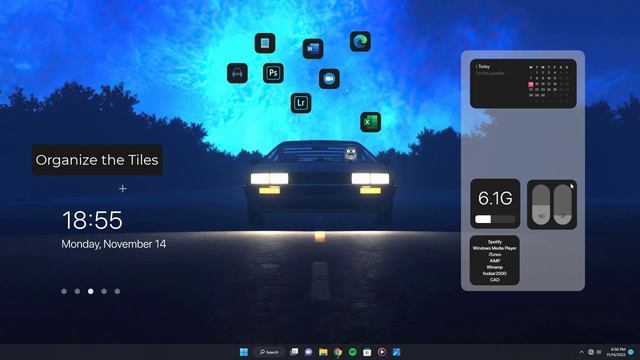Screen dimensions: 640x360
Task: Select the fifth page indicator dot
Action: coord(118,291)
